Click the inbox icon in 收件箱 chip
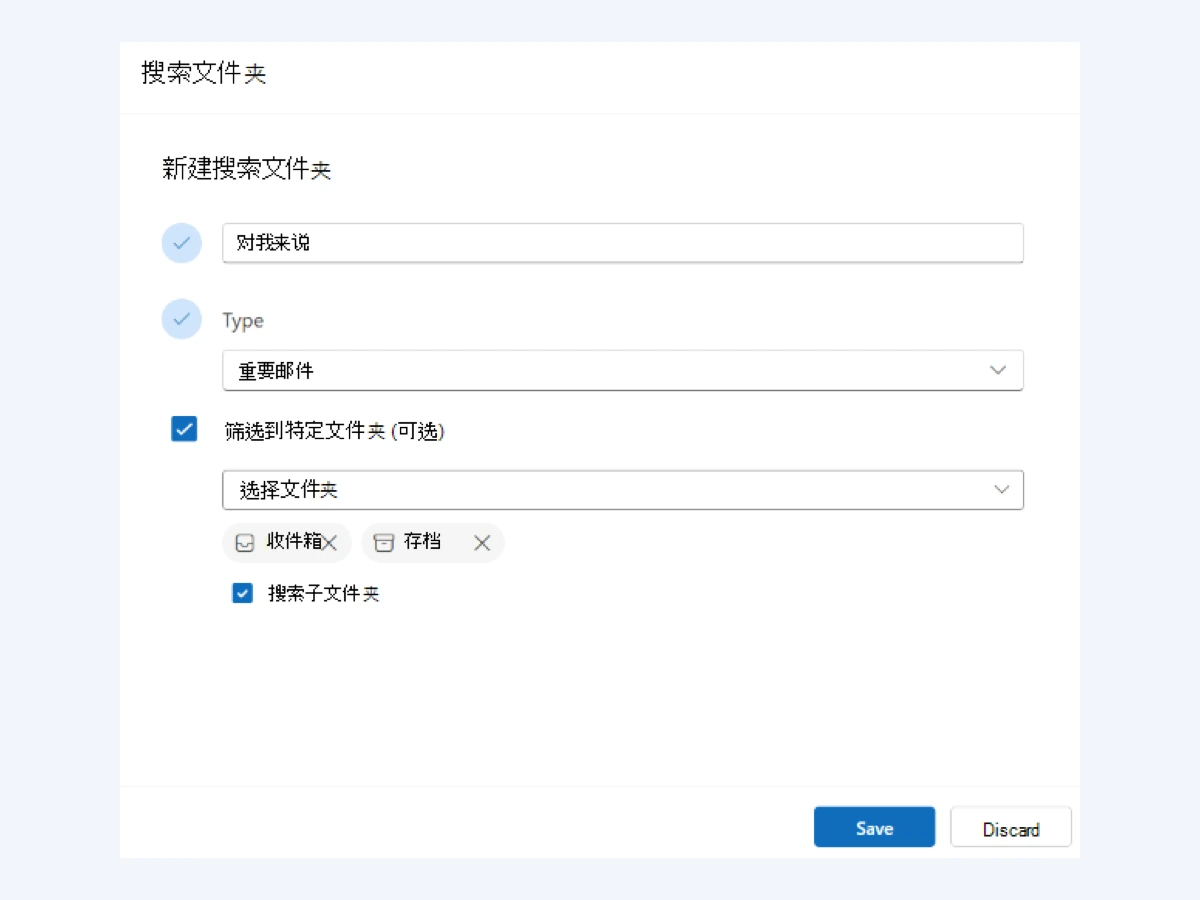This screenshot has height=900, width=1200. [245, 543]
